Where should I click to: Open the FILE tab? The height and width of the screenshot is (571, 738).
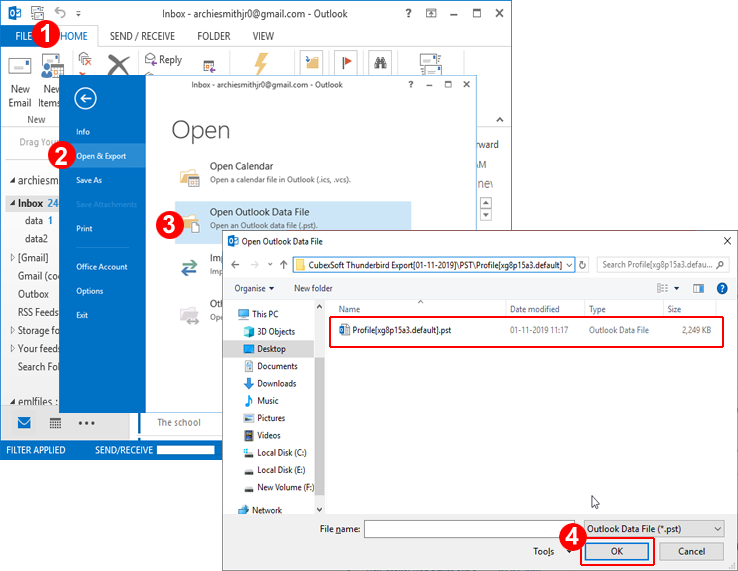point(23,36)
